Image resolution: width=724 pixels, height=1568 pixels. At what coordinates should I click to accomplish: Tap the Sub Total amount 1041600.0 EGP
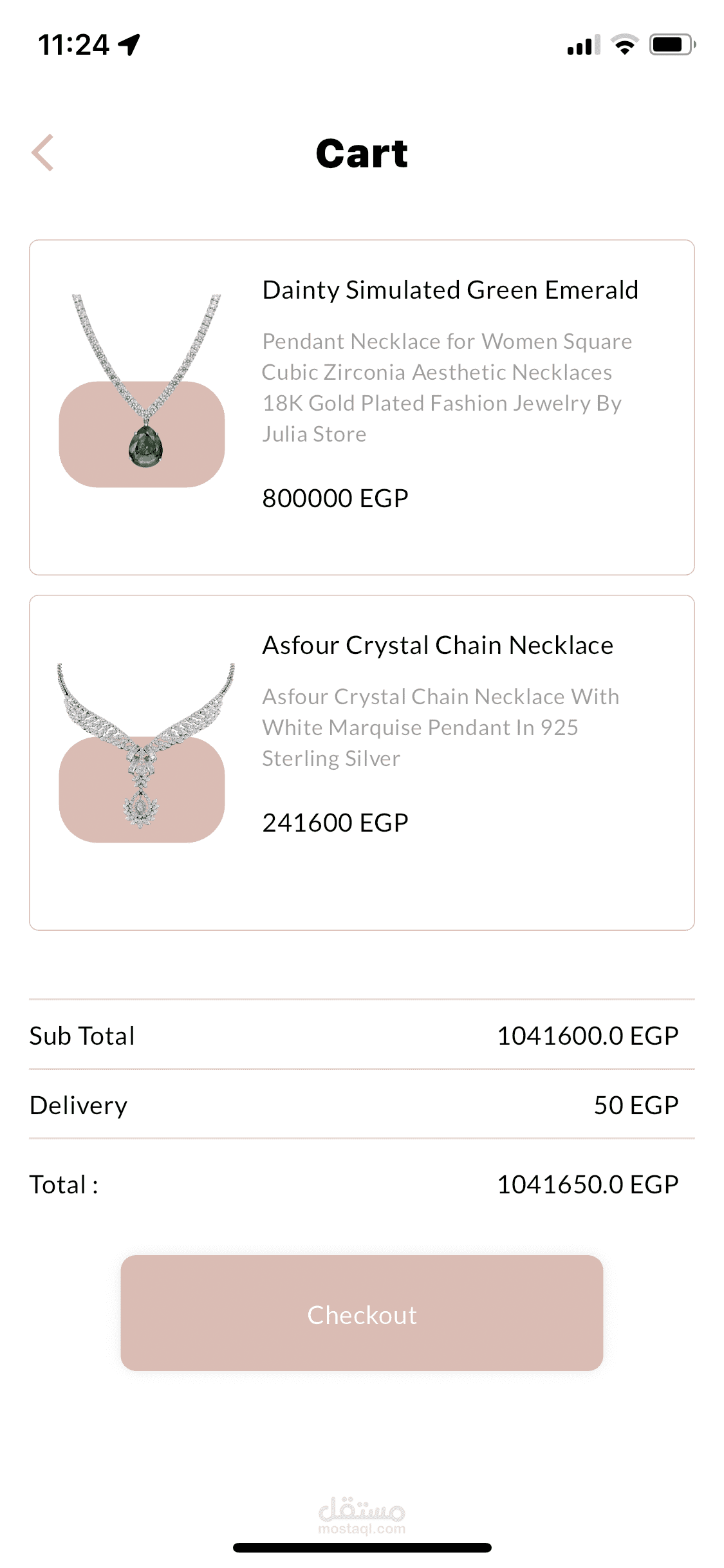click(x=588, y=1036)
